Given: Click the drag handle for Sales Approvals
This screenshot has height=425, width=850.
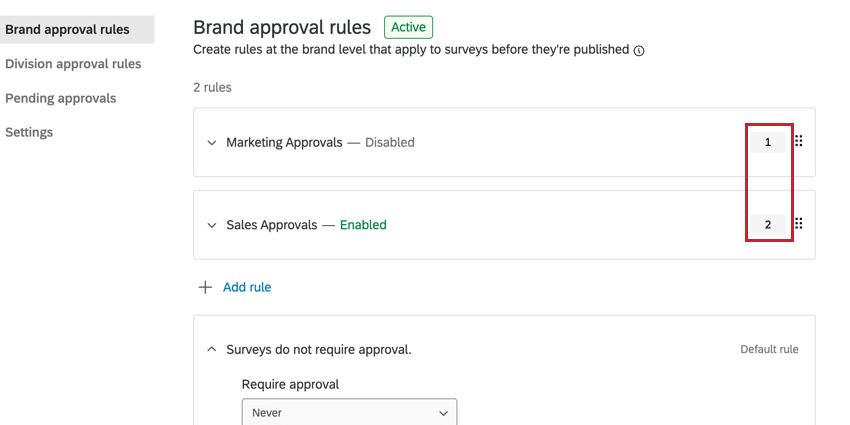Looking at the screenshot, I should pyautogui.click(x=798, y=224).
